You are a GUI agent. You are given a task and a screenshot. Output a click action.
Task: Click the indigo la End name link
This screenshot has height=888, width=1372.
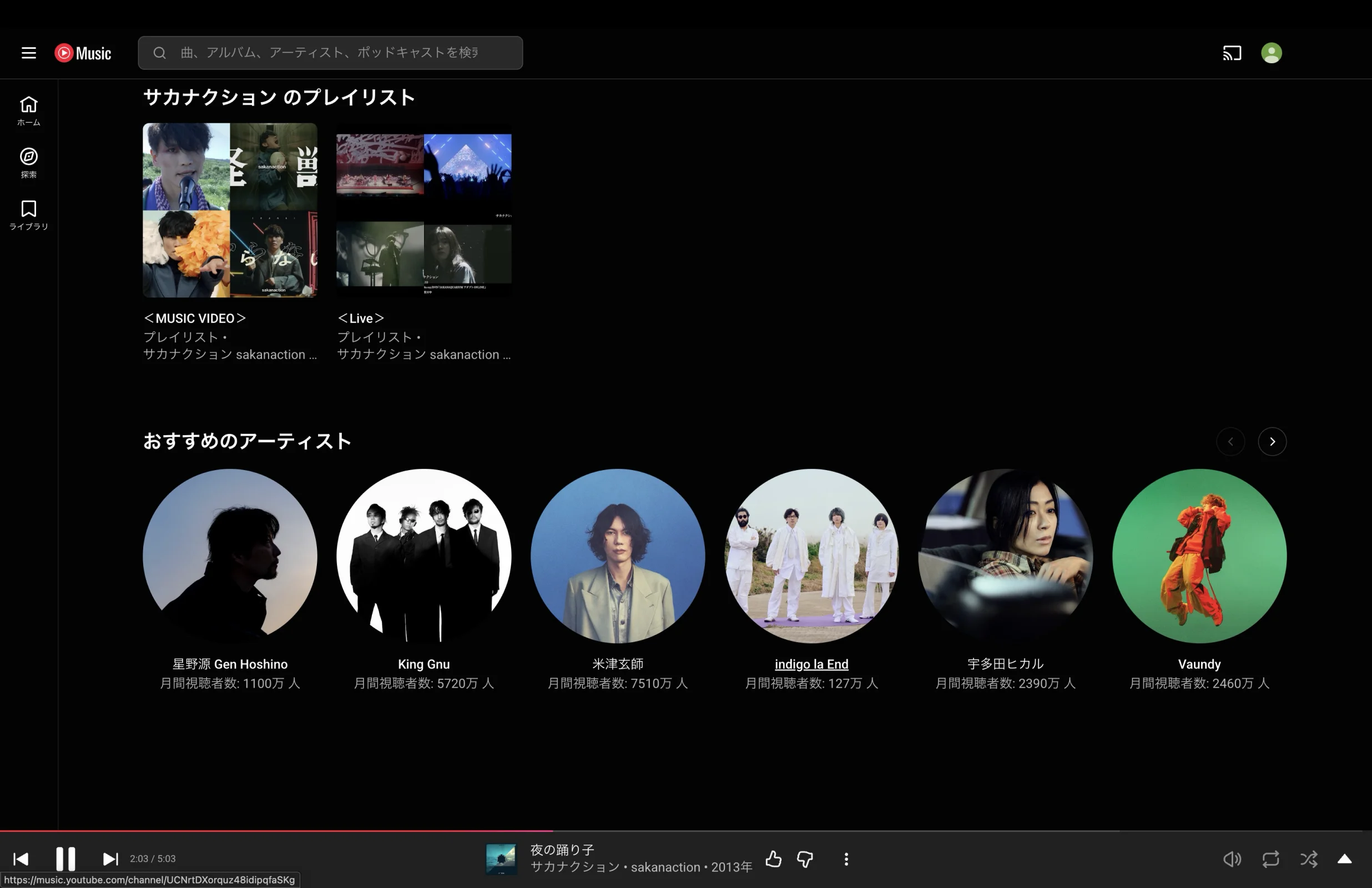tap(811, 664)
